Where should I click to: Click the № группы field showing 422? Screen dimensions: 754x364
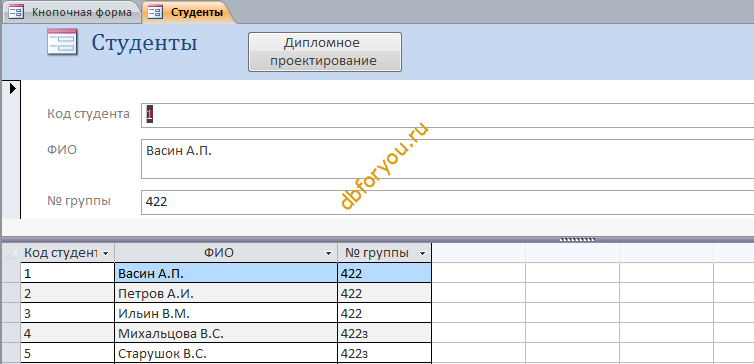[447, 202]
